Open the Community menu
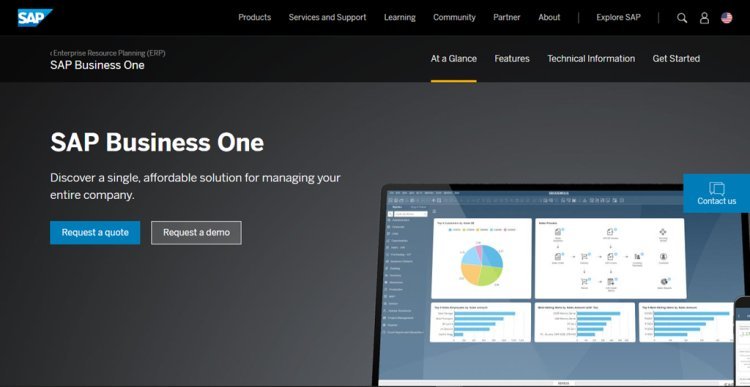The width and height of the screenshot is (750, 387). point(454,17)
